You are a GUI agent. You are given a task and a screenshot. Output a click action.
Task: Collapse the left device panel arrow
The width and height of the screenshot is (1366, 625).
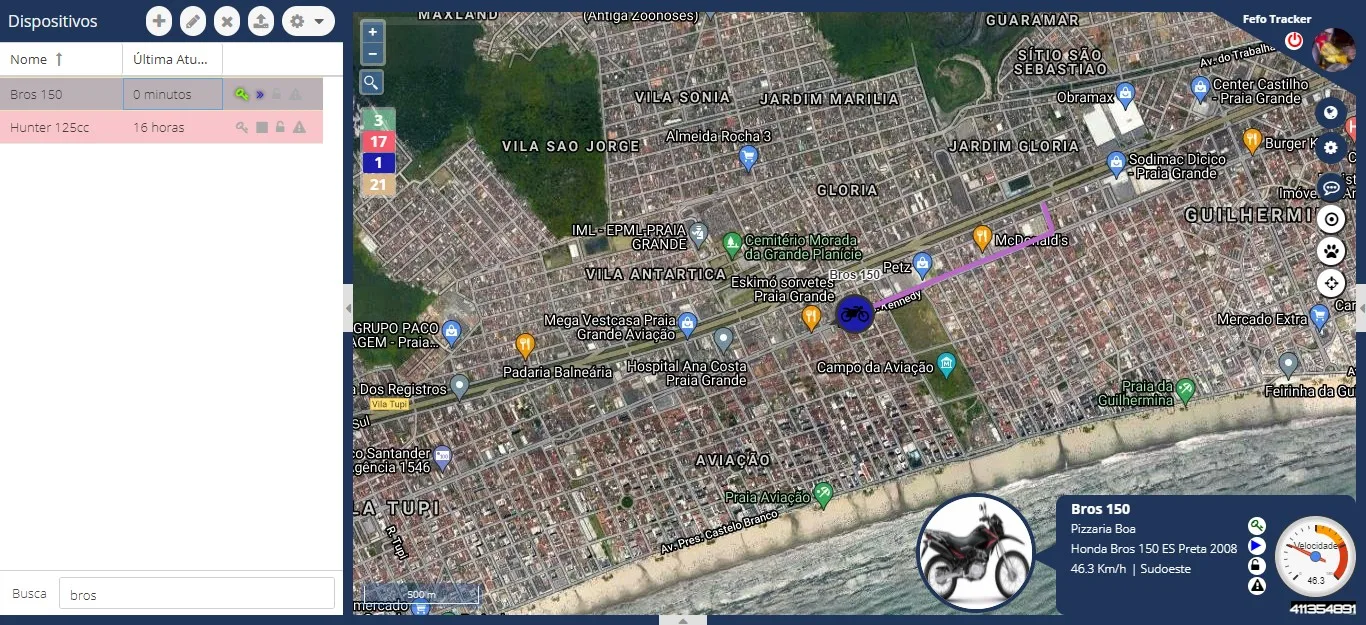pos(348,307)
